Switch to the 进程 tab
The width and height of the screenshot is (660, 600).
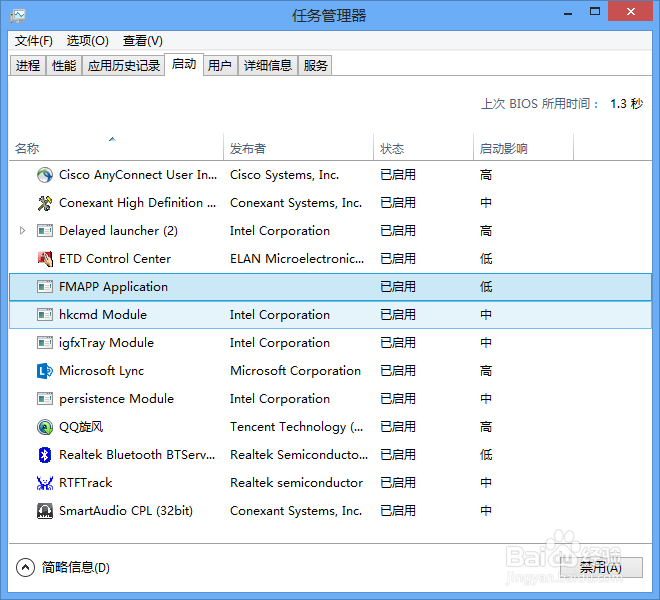coord(28,66)
